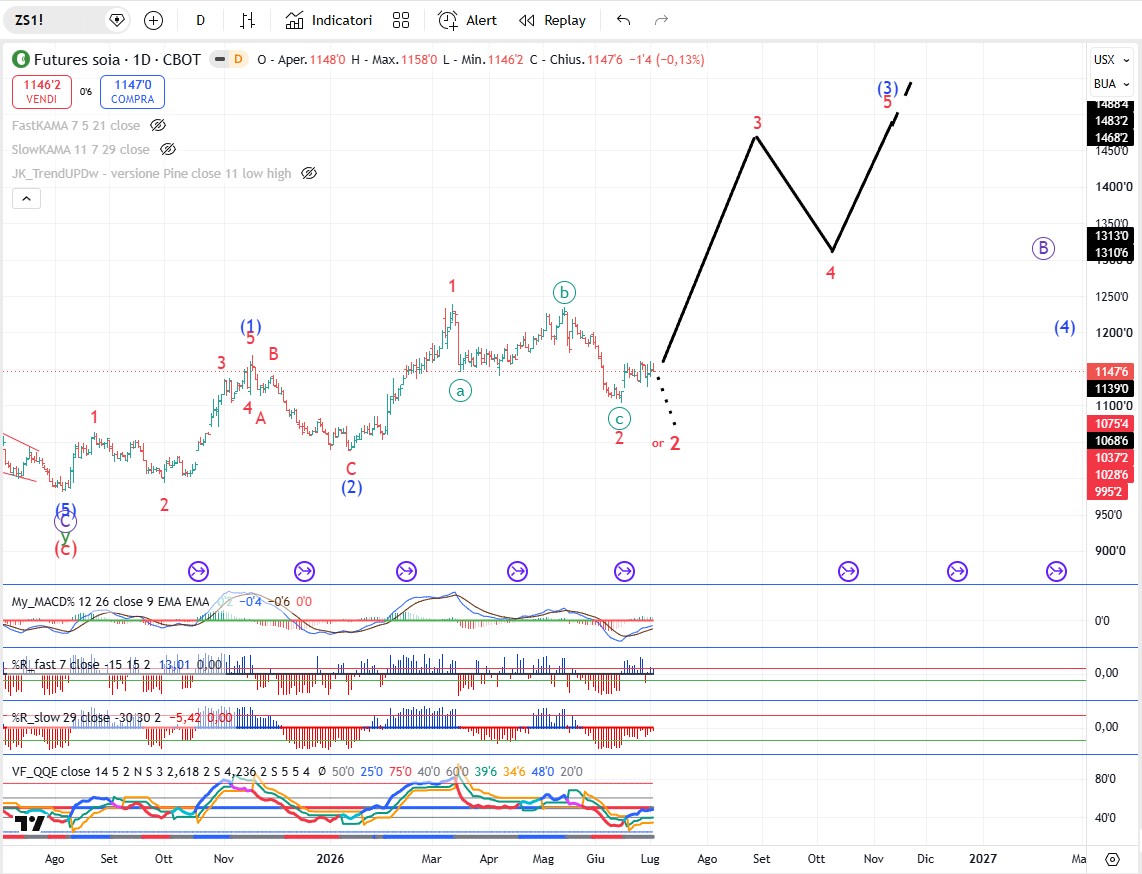Screen dimensions: 1142x874
Task: Click the circled B purple wave label
Action: point(1043,248)
